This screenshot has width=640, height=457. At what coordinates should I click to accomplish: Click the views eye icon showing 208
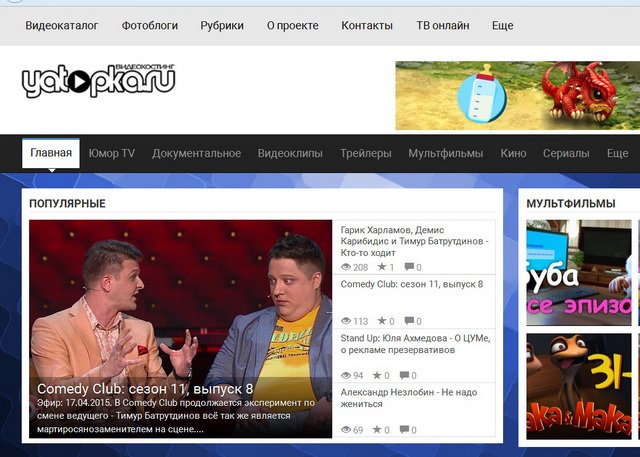346,267
